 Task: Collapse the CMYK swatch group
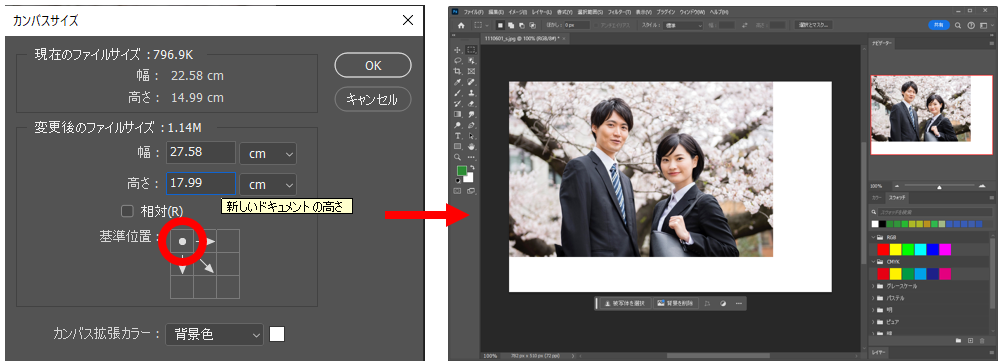(x=874, y=262)
